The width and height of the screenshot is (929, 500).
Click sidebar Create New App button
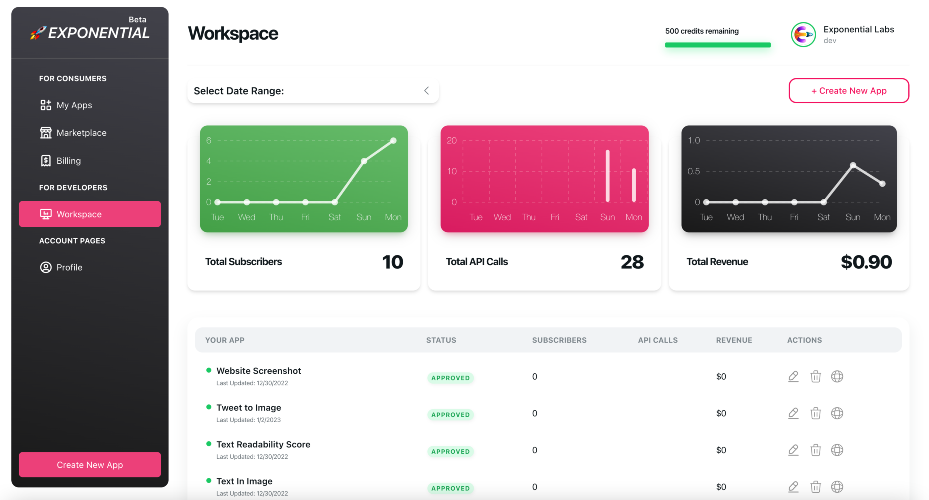pyautogui.click(x=90, y=464)
